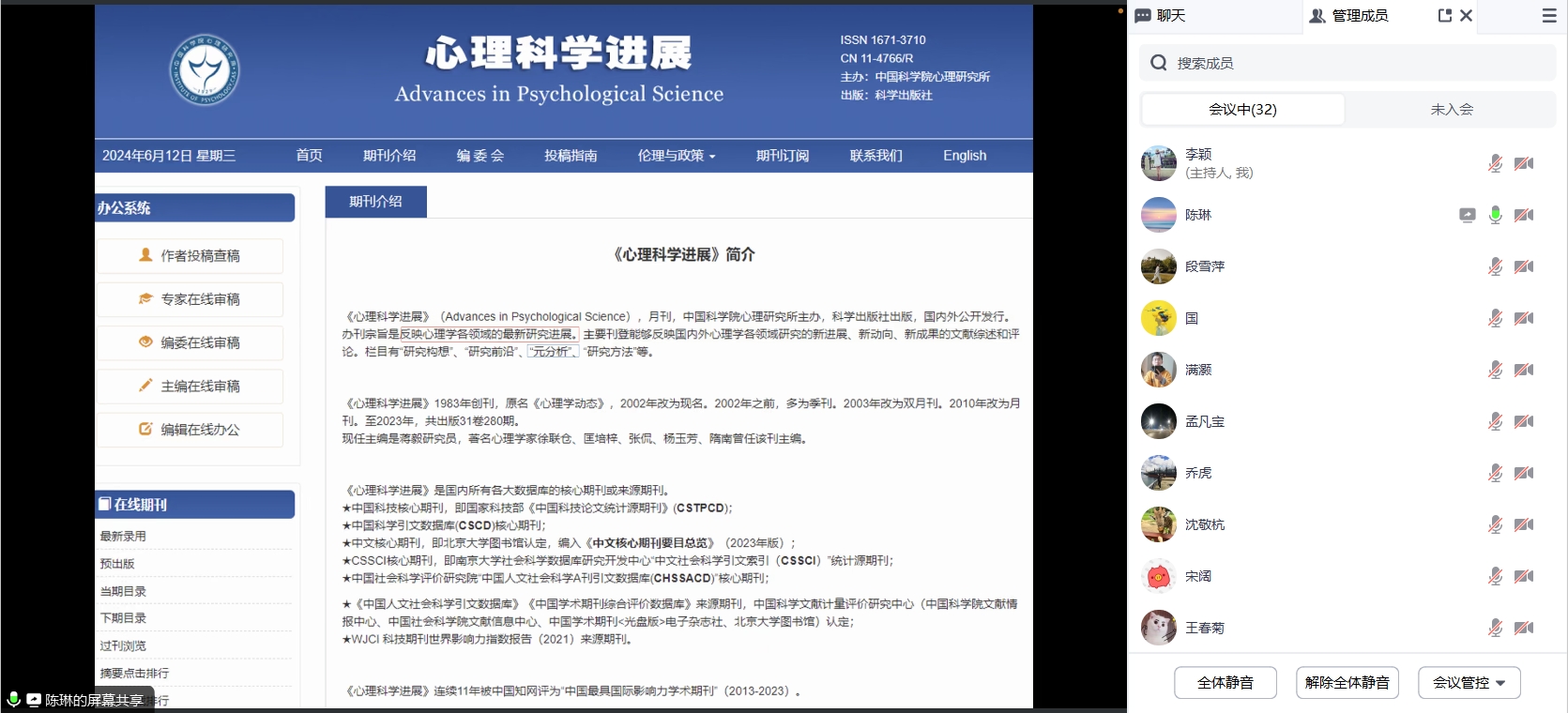Unmute 段雪萍's microphone
Viewport: 1568px width, 713px height.
click(x=1496, y=266)
